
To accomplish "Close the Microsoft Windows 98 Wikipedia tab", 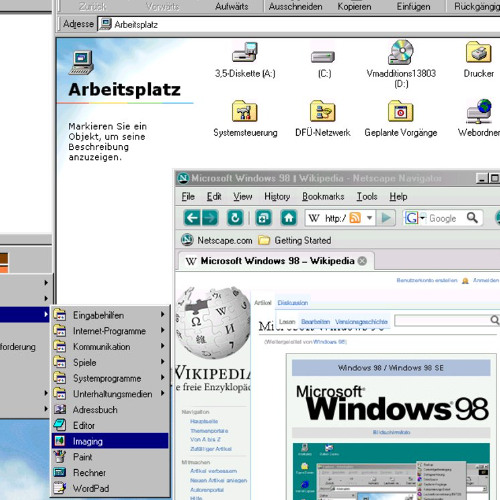I will click(362, 261).
